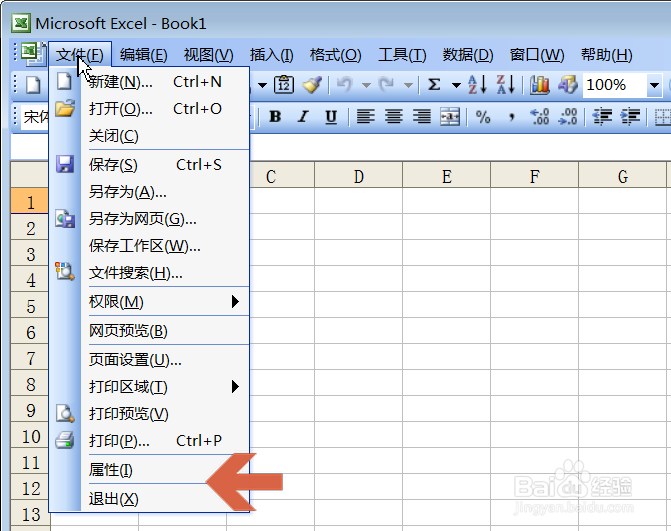Open the 窗口(W) menu
Image resolution: width=671 pixels, height=531 pixels.
537,55
